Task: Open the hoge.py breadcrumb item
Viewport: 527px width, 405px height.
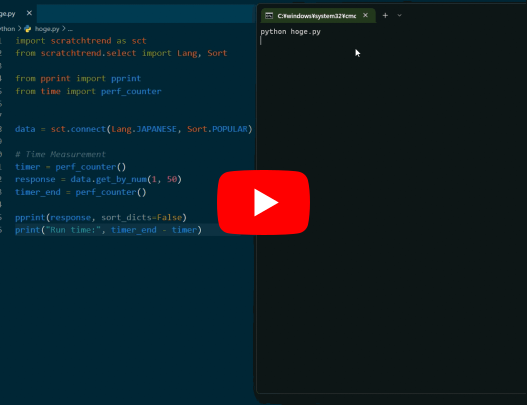Action: coord(47,29)
